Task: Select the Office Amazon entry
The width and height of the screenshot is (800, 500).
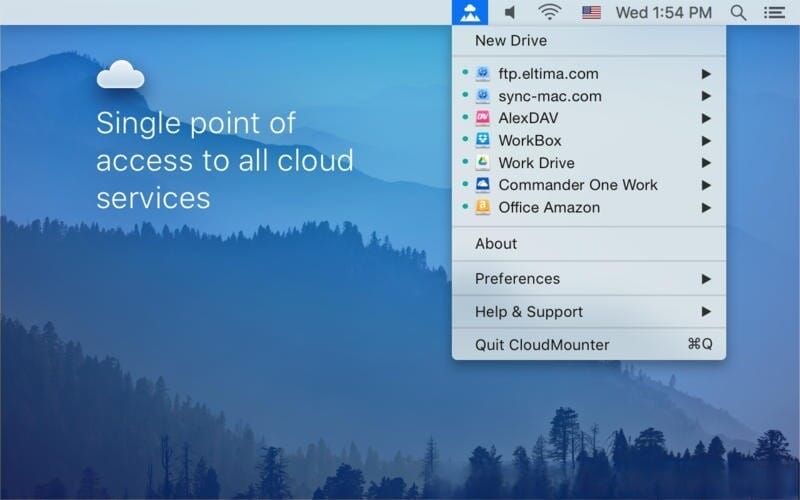Action: (589, 207)
